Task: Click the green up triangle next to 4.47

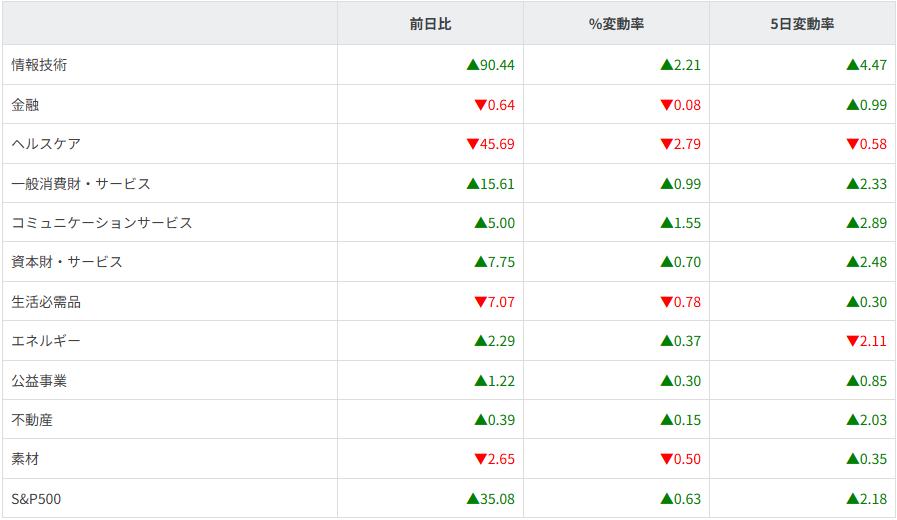Action: tap(853, 65)
